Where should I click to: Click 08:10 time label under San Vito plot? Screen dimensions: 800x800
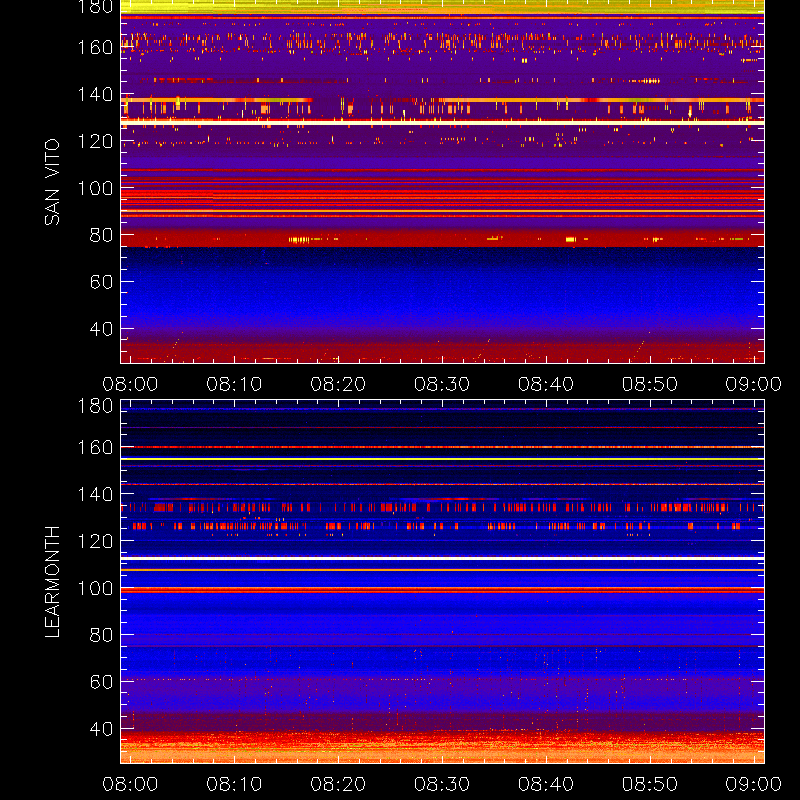[234, 384]
